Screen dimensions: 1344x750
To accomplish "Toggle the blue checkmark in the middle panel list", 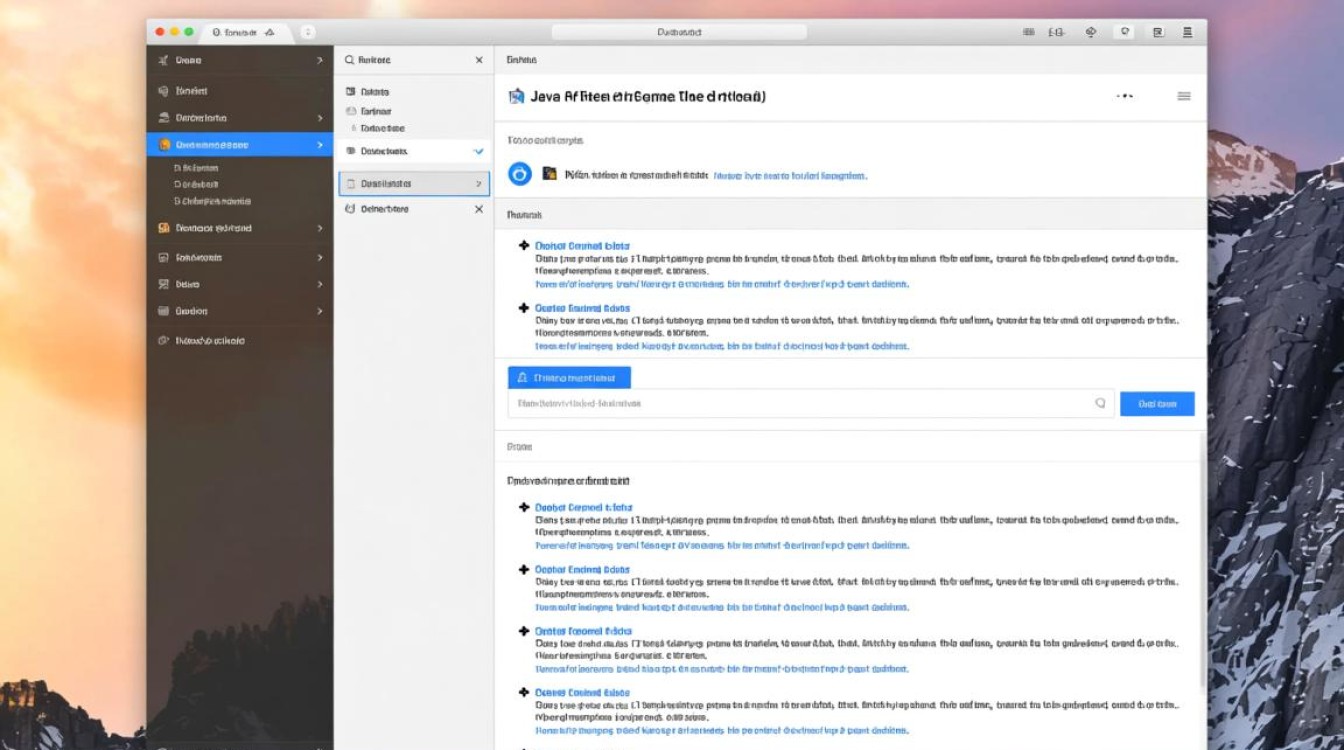I will click(478, 152).
